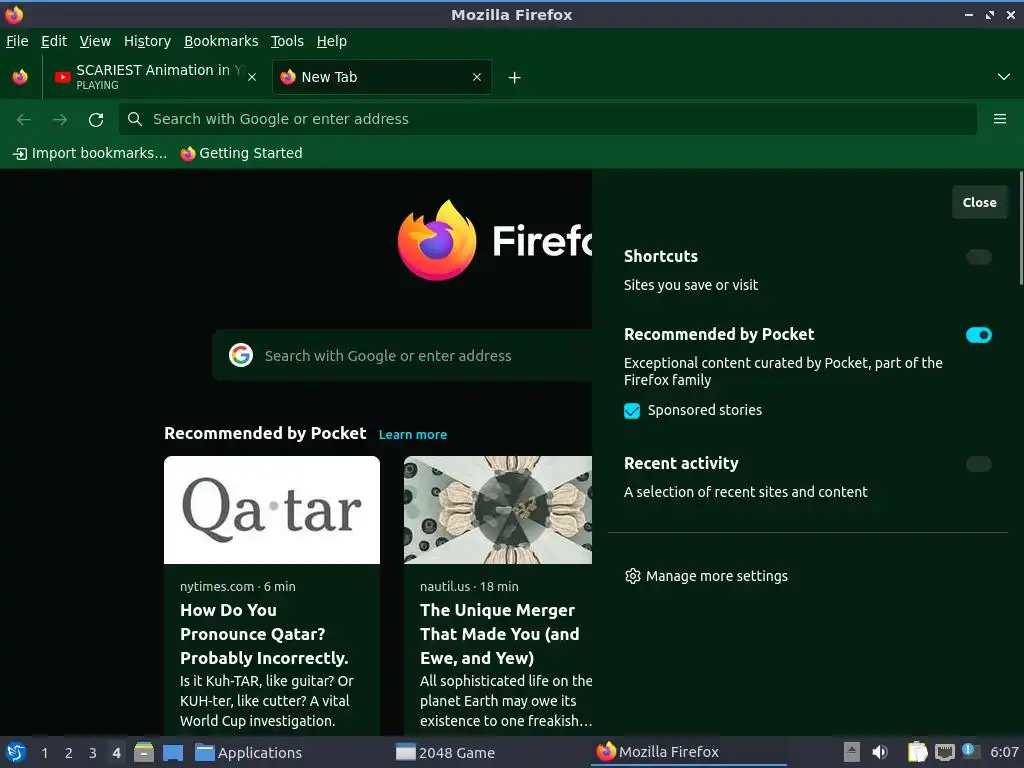
Task: Open the Edit menu
Action: pyautogui.click(x=54, y=41)
